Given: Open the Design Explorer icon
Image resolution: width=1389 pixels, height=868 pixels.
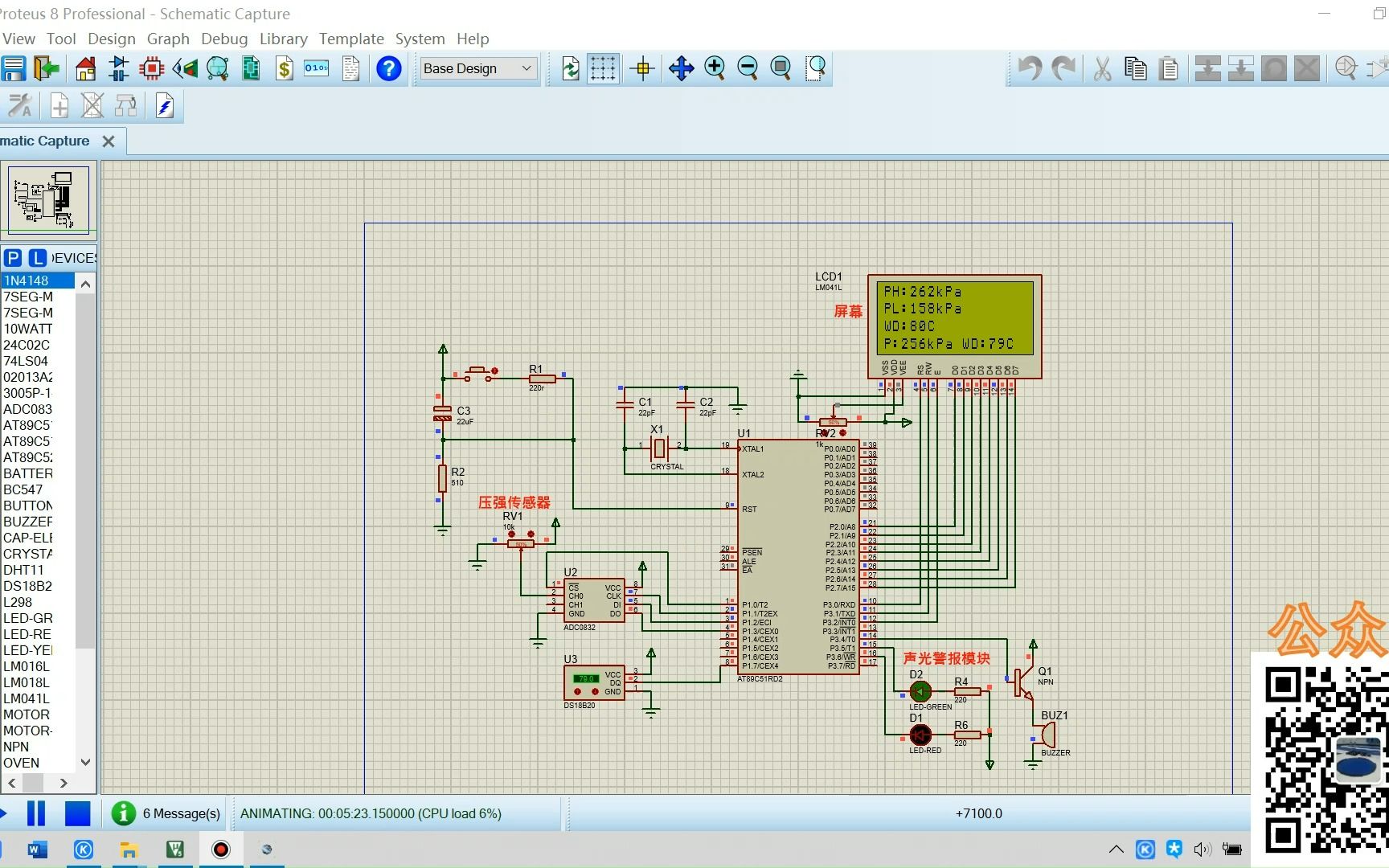Looking at the screenshot, I should point(251,68).
